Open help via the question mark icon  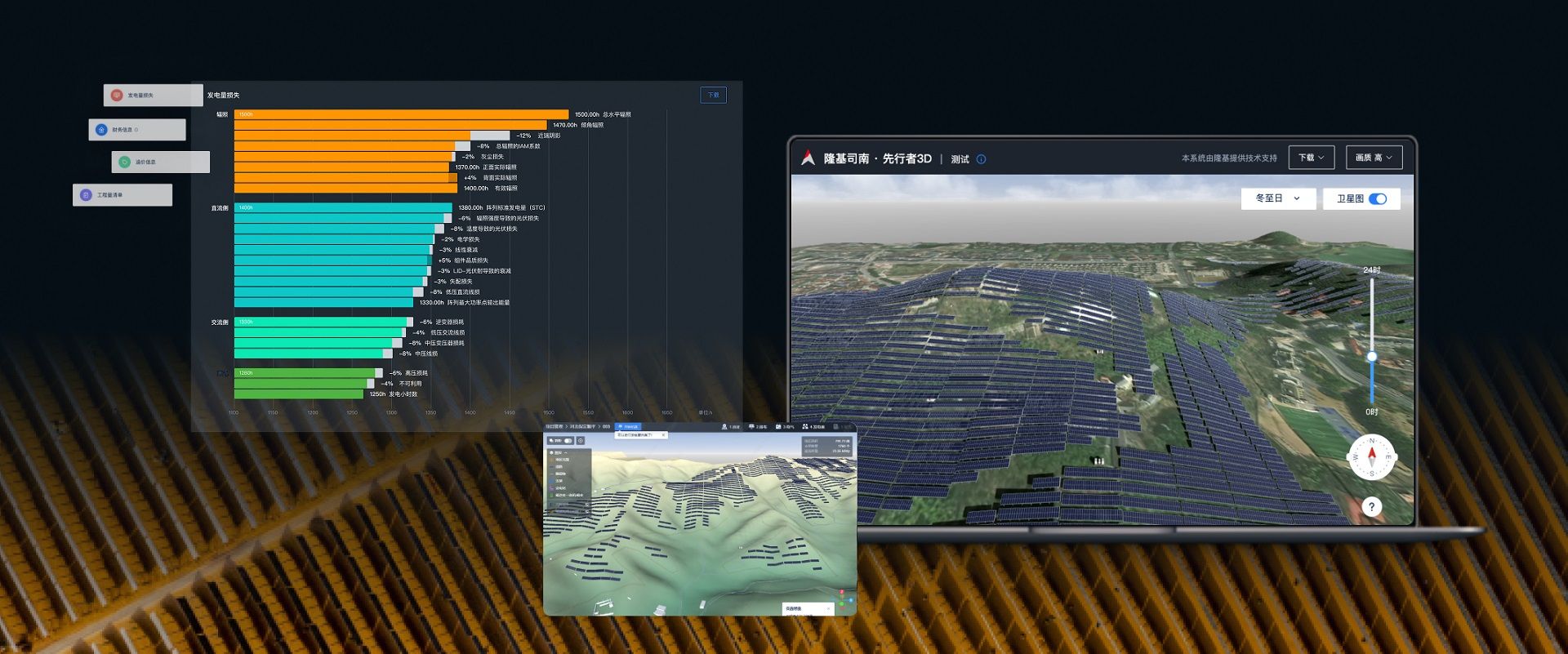pos(1371,507)
